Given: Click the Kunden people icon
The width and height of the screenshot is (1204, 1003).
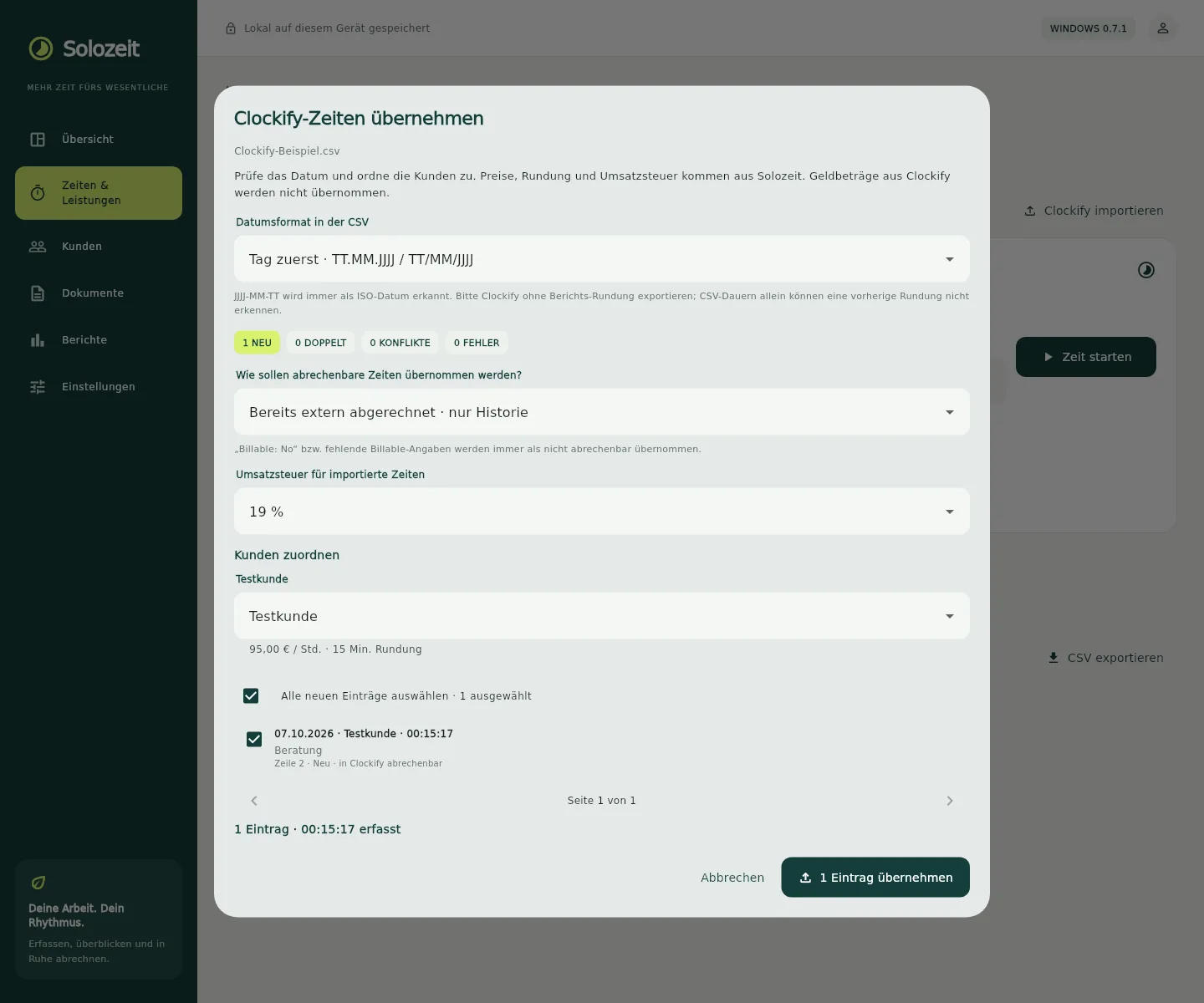Looking at the screenshot, I should tap(38, 247).
